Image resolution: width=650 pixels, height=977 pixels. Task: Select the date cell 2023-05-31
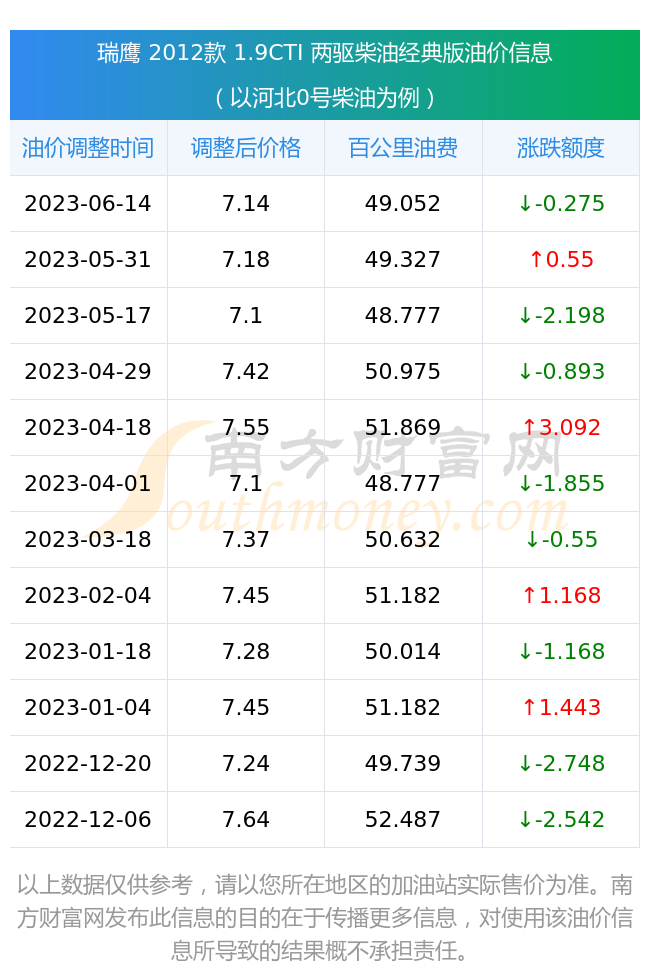[88, 260]
